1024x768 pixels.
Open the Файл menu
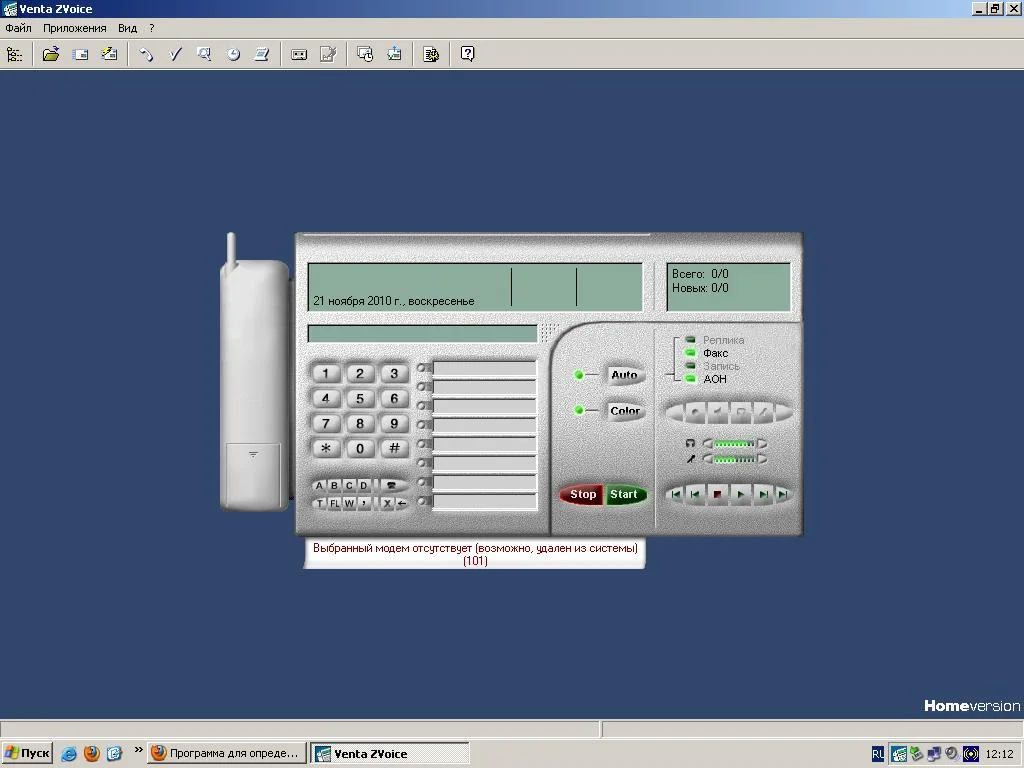coord(18,28)
